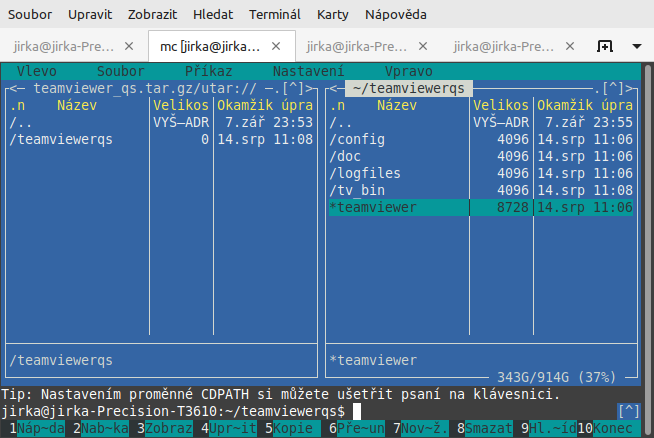Open the mc Vpravo panel menu

click(408, 71)
